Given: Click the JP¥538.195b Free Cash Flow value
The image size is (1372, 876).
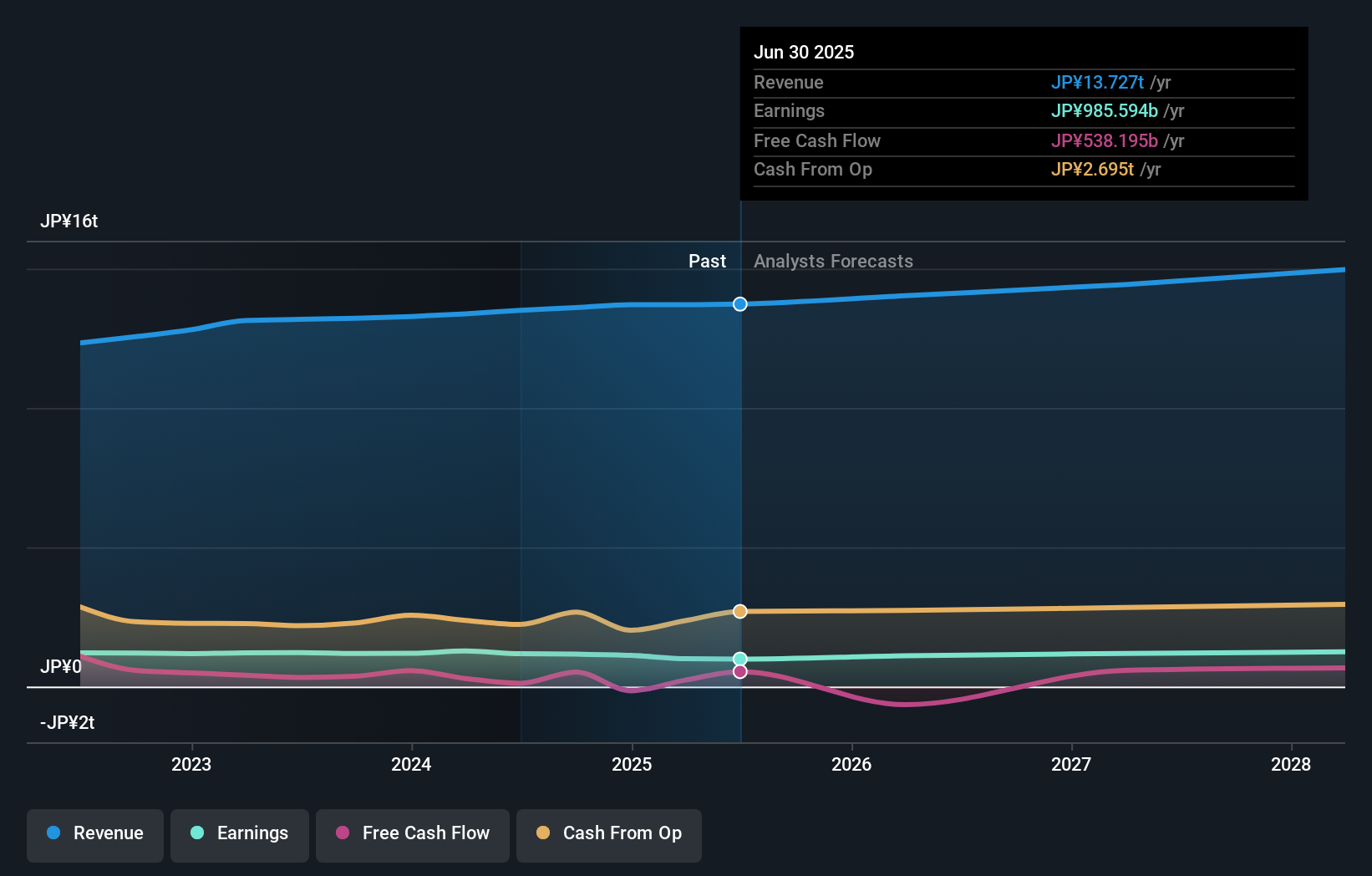Looking at the screenshot, I should [x=1104, y=140].
